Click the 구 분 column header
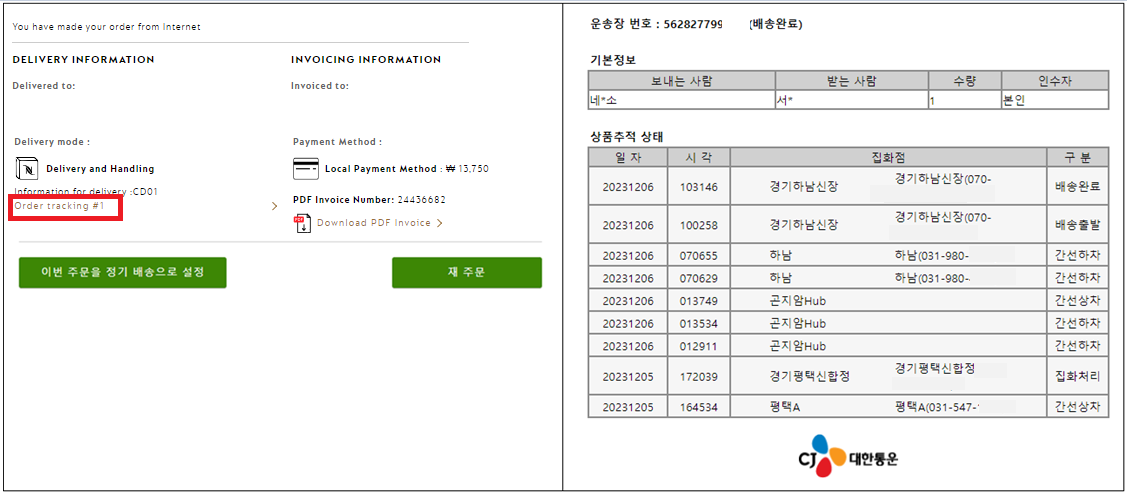 pyautogui.click(x=1077, y=157)
